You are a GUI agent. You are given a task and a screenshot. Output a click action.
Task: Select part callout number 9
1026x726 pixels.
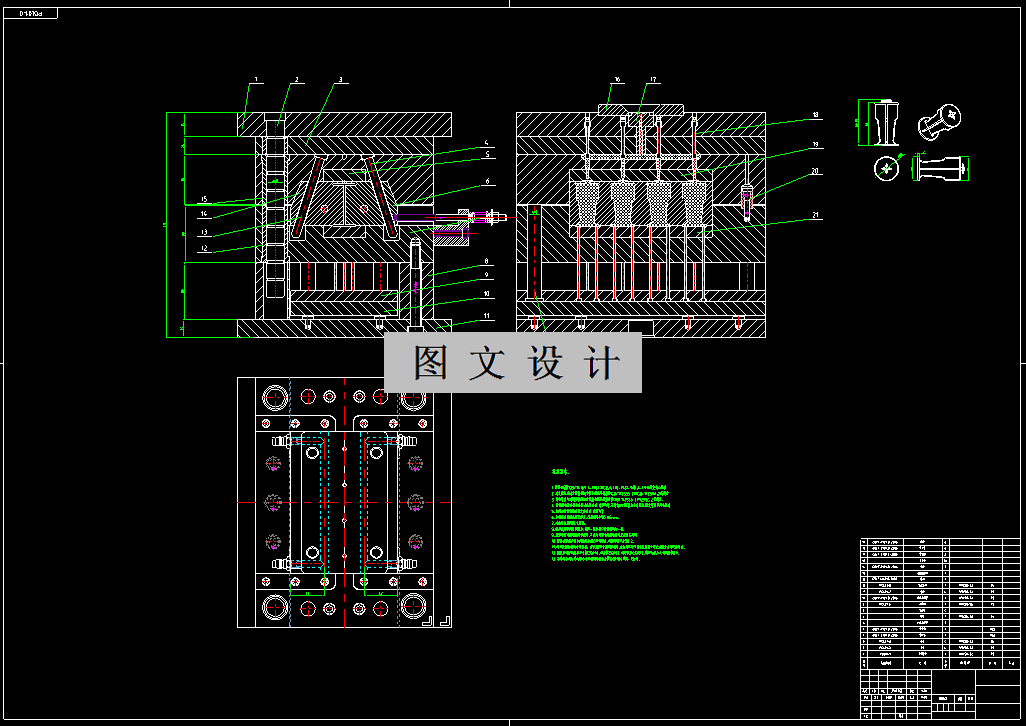[x=486, y=275]
